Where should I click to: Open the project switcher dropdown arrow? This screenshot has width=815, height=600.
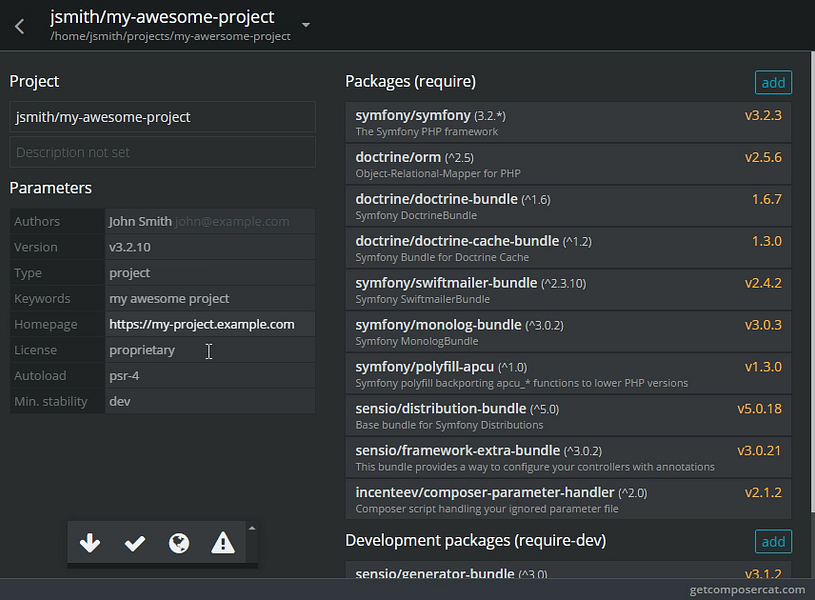[306, 24]
